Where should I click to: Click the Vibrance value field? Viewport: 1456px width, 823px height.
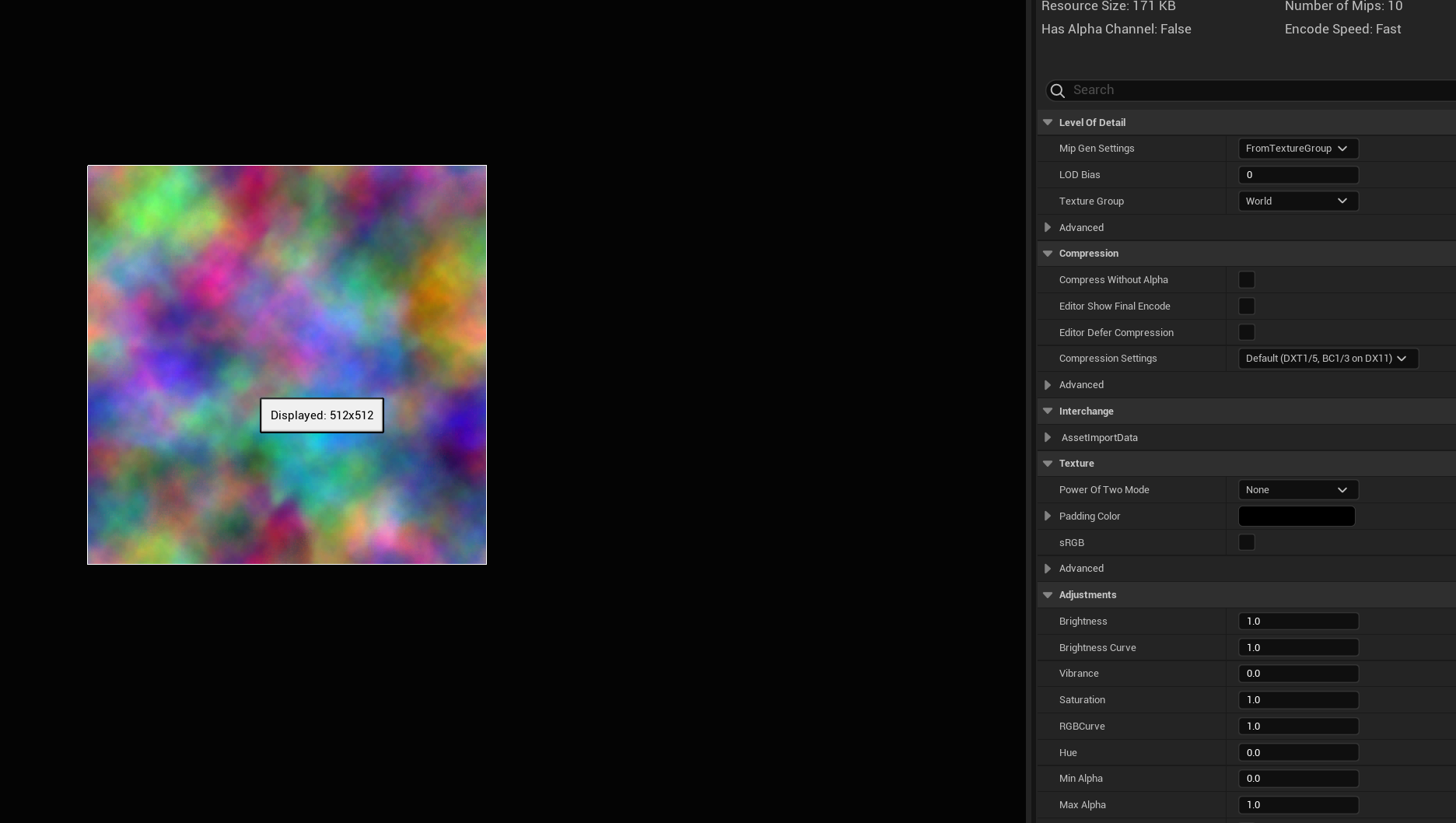(1298, 674)
